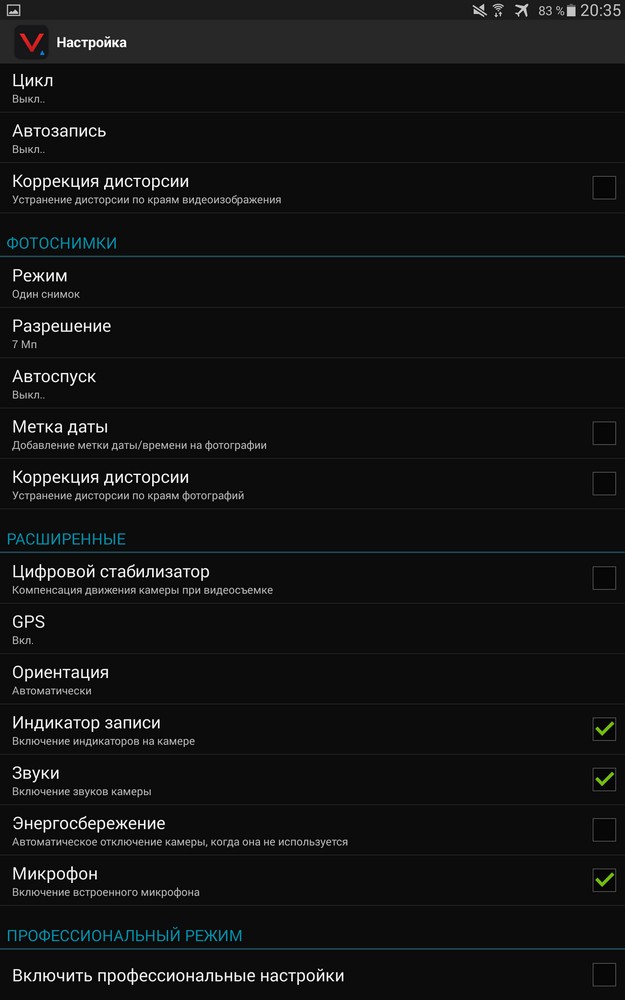Viewport: 625px width, 1000px height.
Task: Disable the Звуки checkbox
Action: [604, 779]
